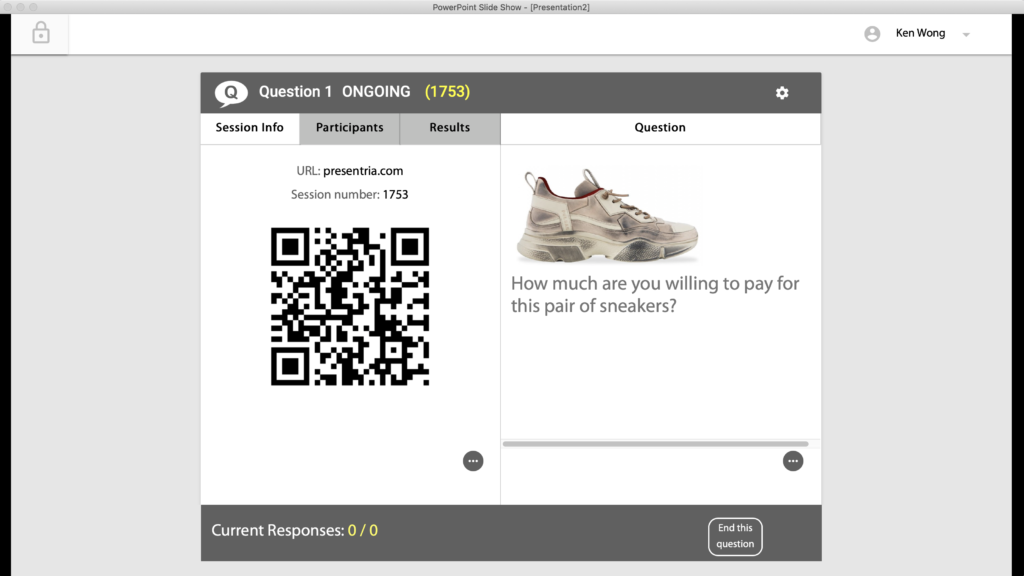Switch to the Participants tab
Viewport: 1024px width, 576px height.
(349, 128)
